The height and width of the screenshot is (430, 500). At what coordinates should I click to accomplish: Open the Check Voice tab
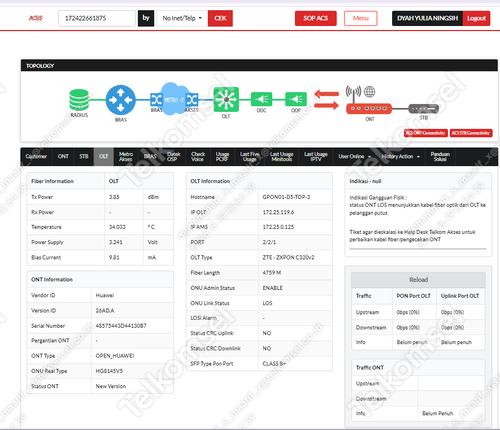(198, 156)
